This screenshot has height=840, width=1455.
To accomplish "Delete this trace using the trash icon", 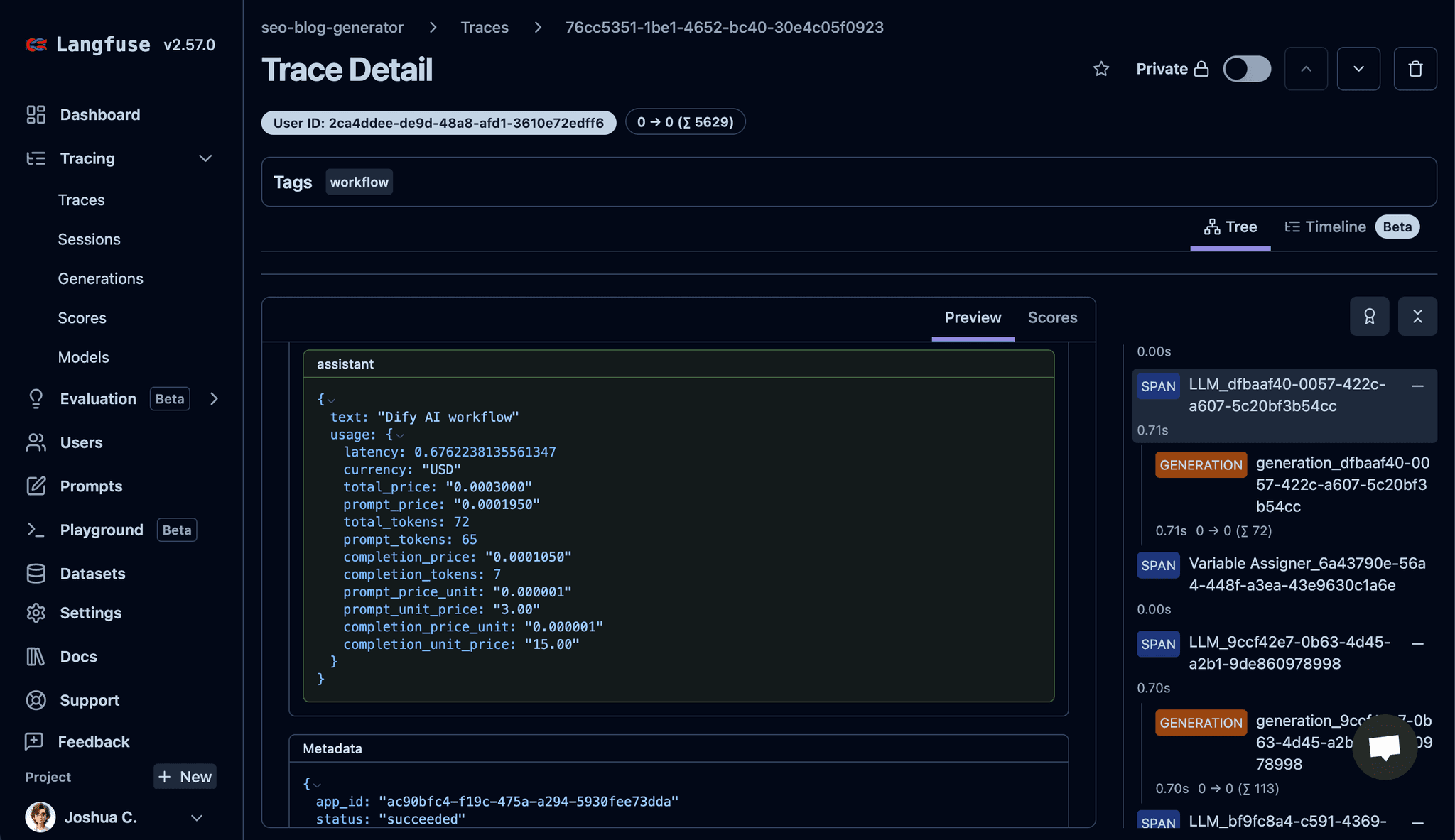I will pyautogui.click(x=1415, y=68).
